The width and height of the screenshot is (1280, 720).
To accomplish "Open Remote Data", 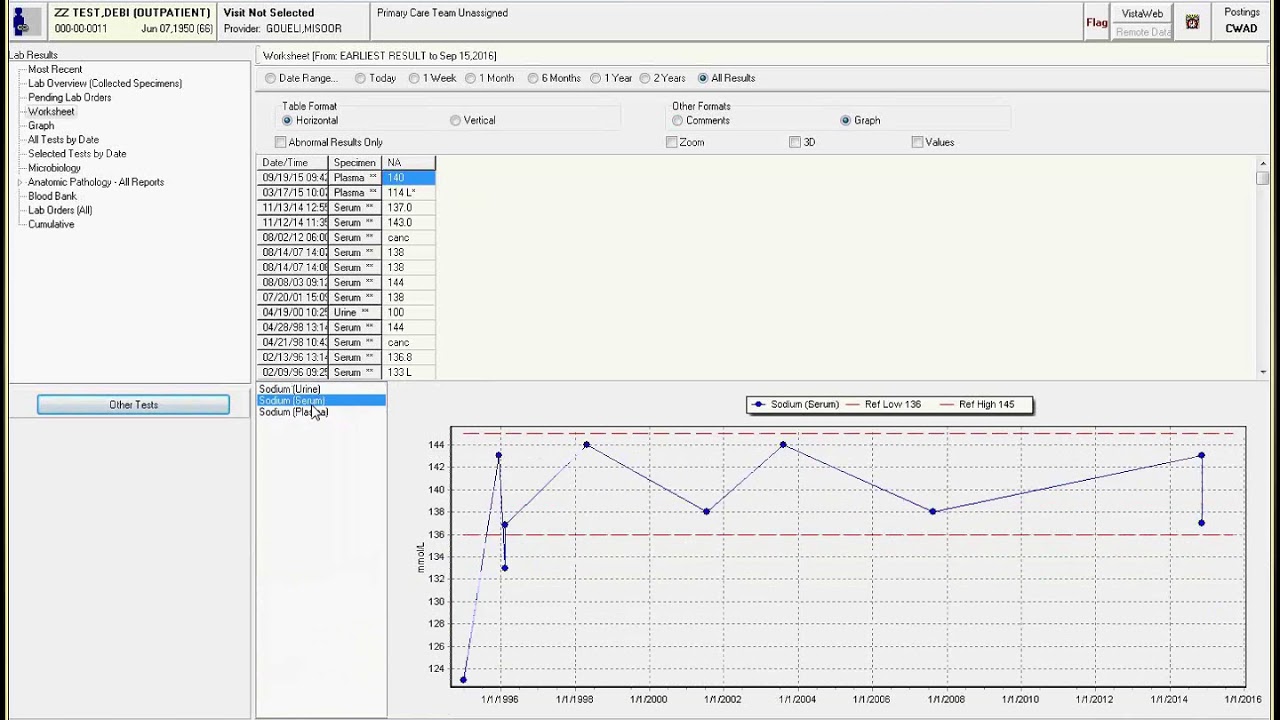I will [x=1142, y=32].
